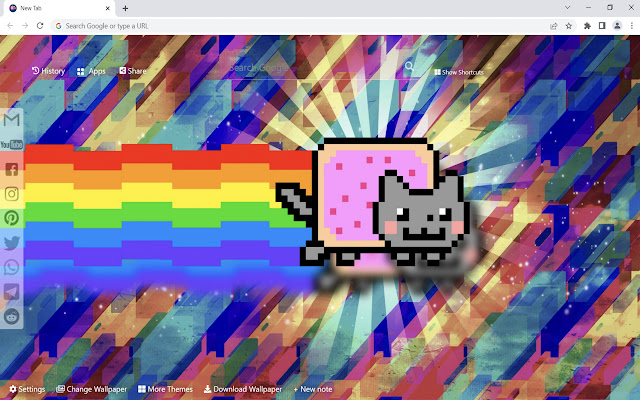Click the magnifier search icon on page
The height and width of the screenshot is (400, 640).
[x=409, y=67]
